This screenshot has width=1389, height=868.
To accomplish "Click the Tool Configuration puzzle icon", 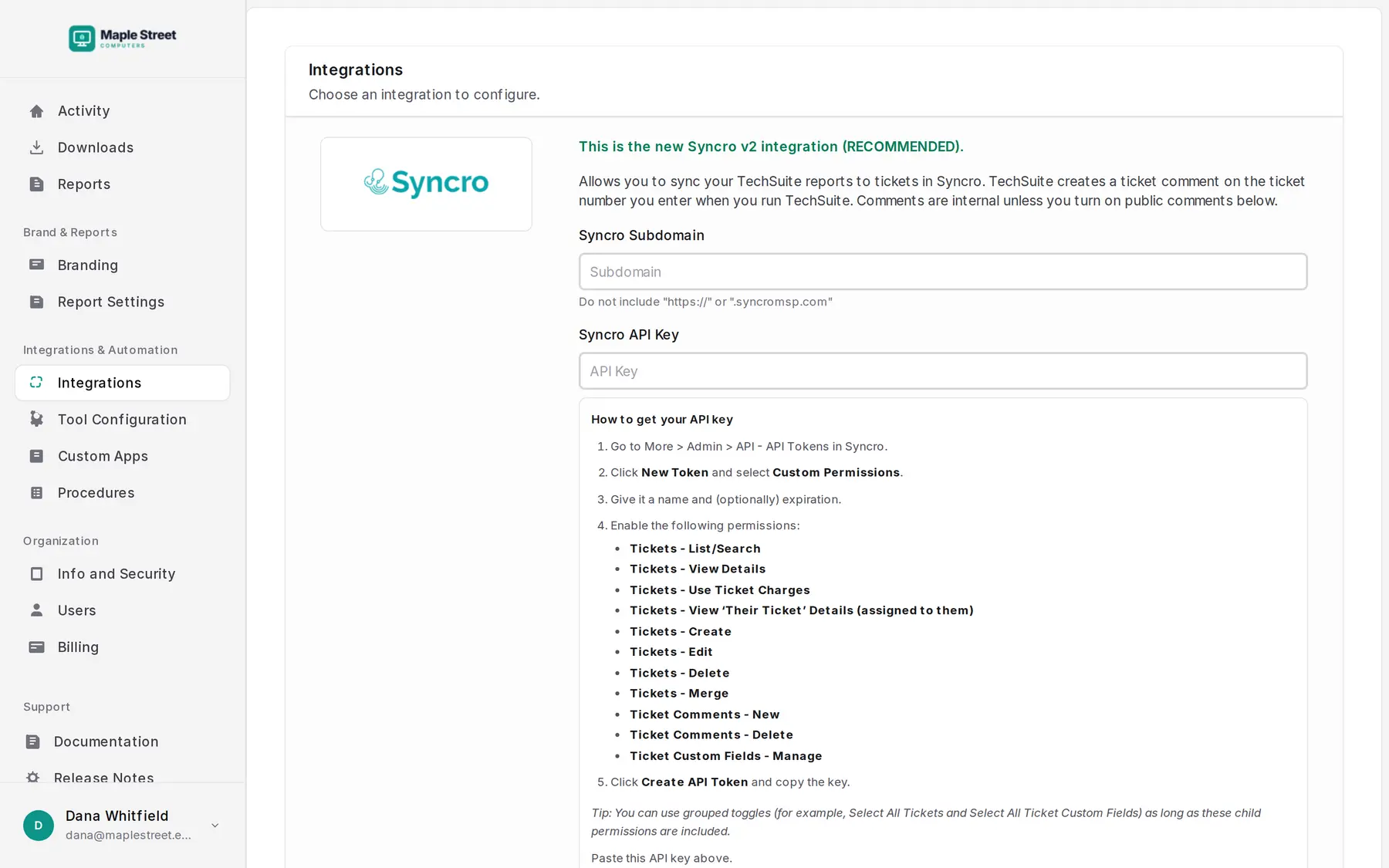I will tap(36, 419).
